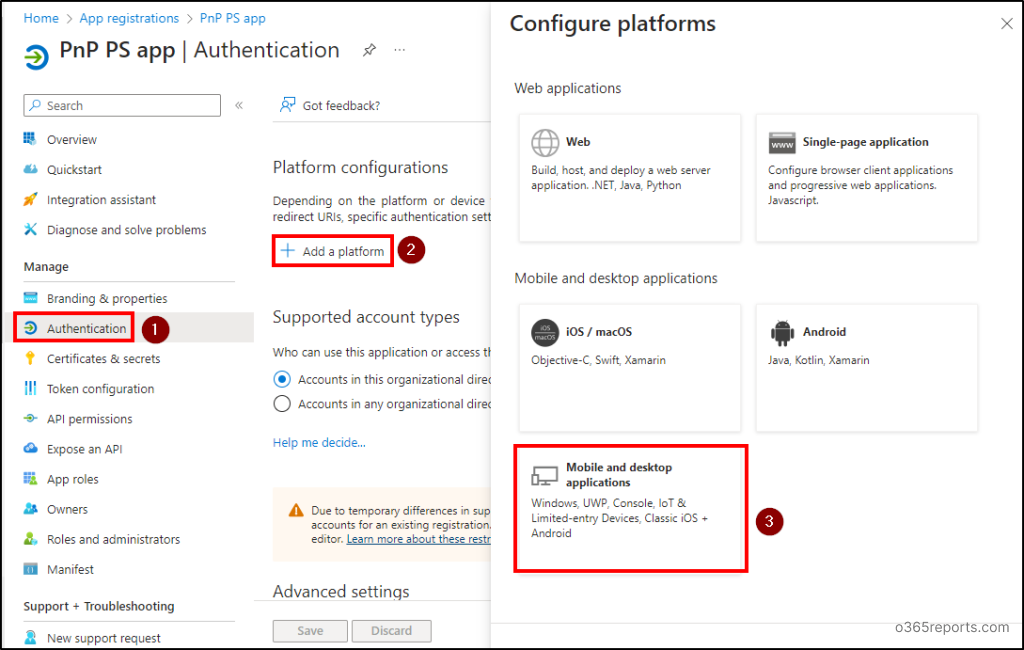1024x650 pixels.
Task: Open API permissions menu item
Action: 89,419
